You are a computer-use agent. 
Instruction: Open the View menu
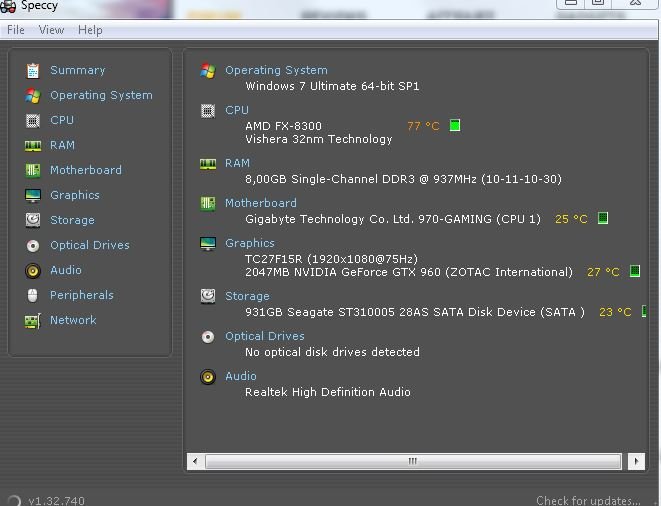click(51, 30)
